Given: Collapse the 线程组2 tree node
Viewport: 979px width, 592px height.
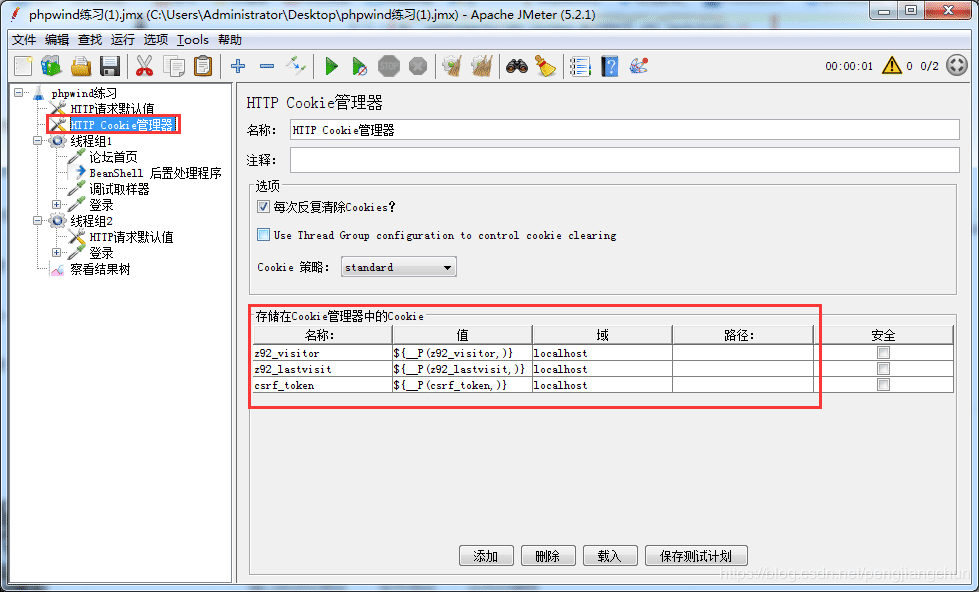Looking at the screenshot, I should pyautogui.click(x=37, y=220).
